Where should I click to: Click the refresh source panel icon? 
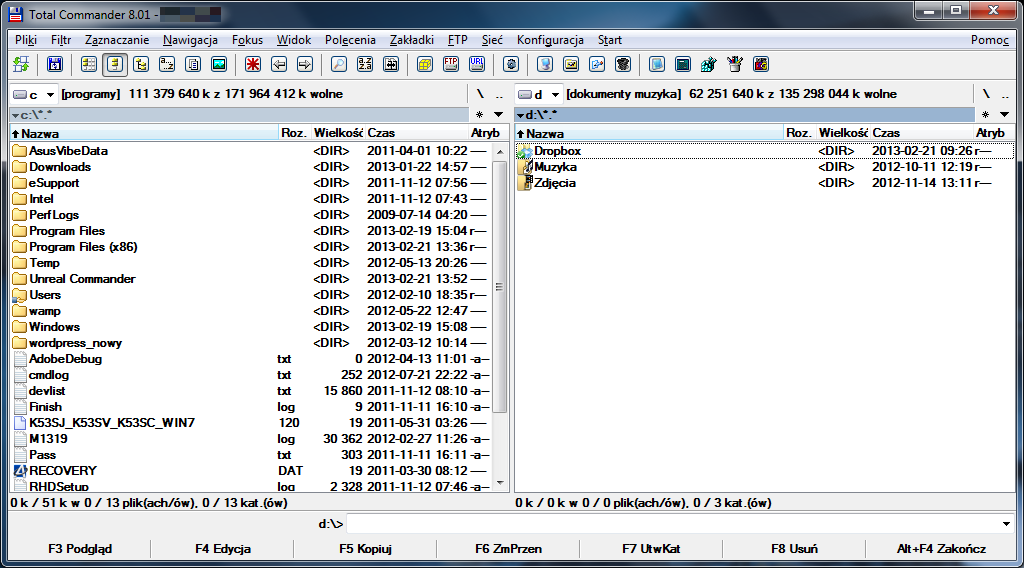(21, 64)
